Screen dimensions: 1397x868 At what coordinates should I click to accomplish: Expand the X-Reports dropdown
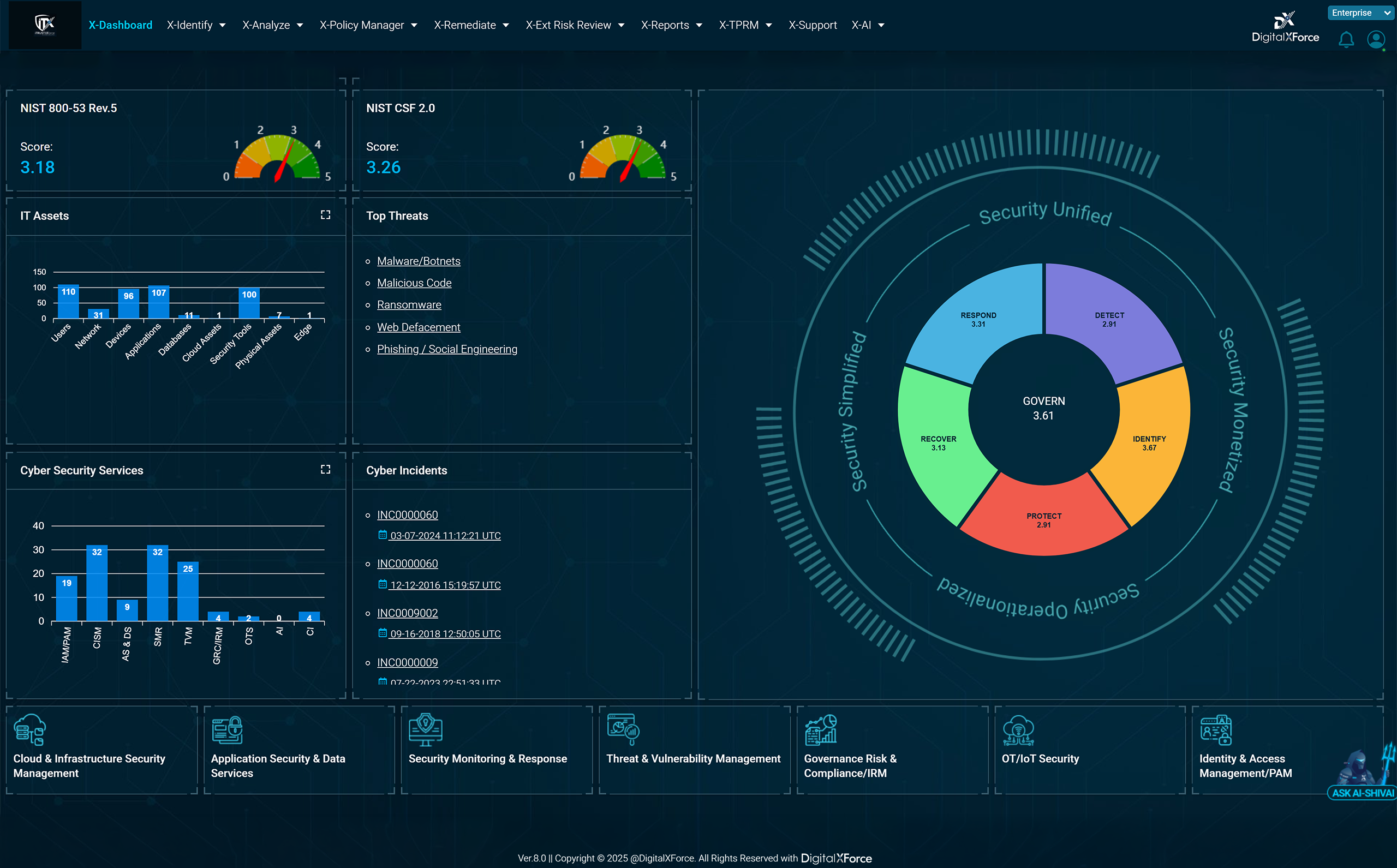point(672,25)
